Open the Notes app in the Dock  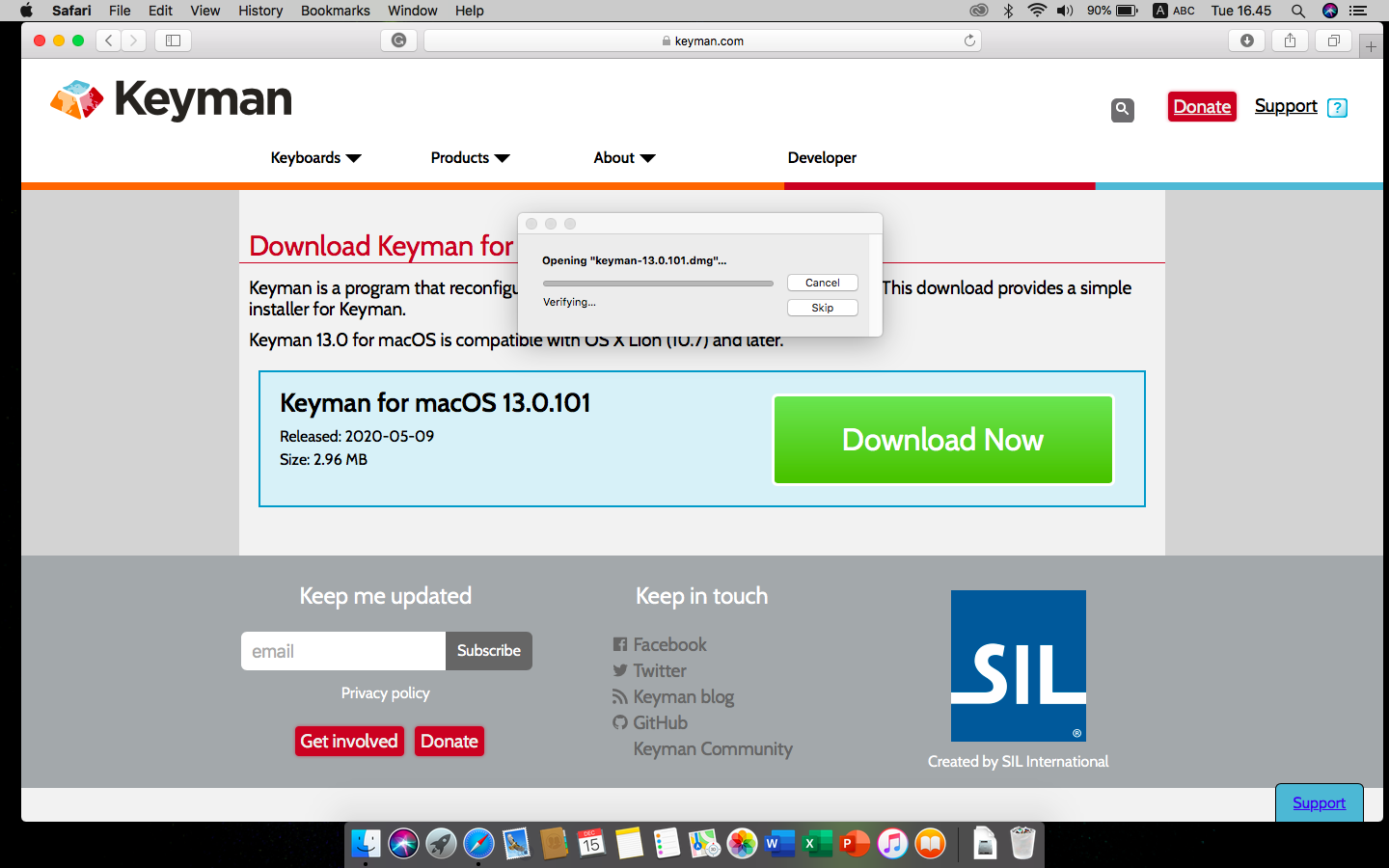pos(629,843)
